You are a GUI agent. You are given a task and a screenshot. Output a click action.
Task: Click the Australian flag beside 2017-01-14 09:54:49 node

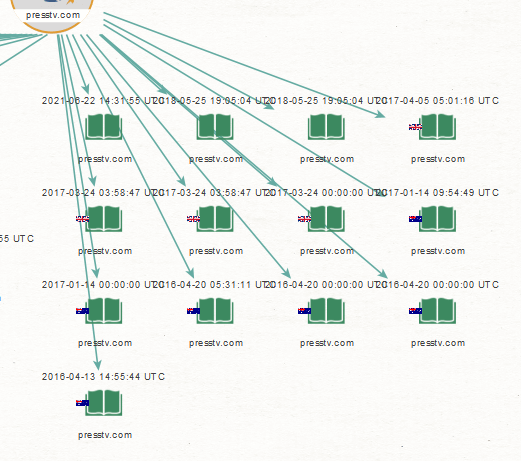415,219
